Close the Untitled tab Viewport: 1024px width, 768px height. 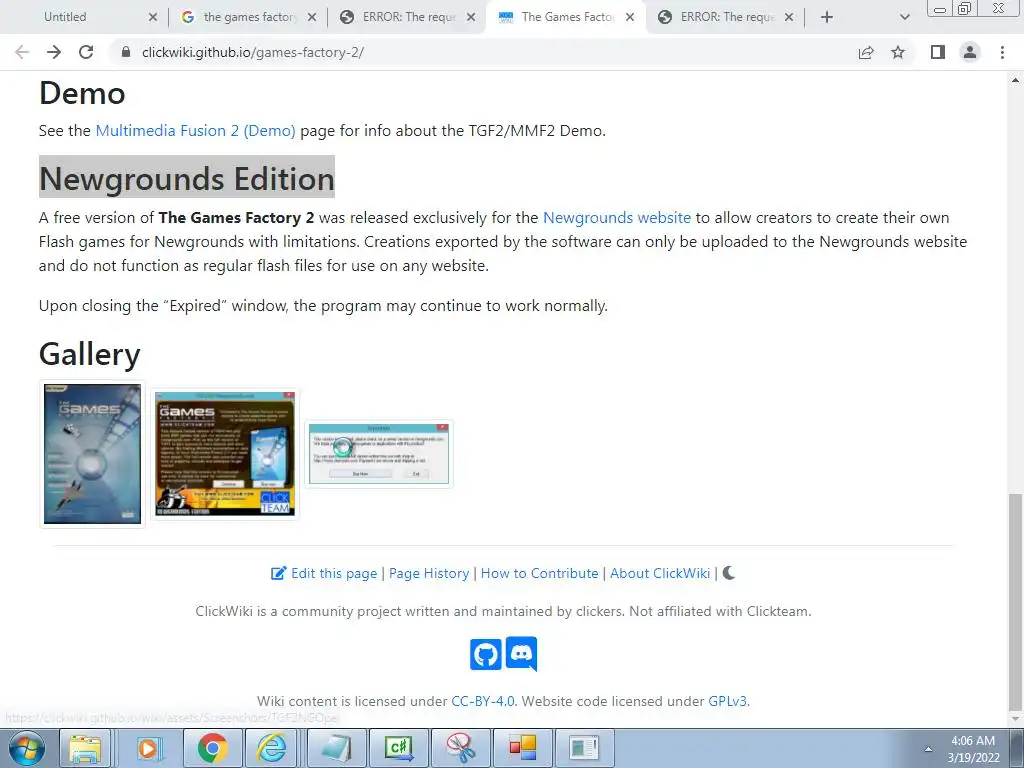click(153, 17)
